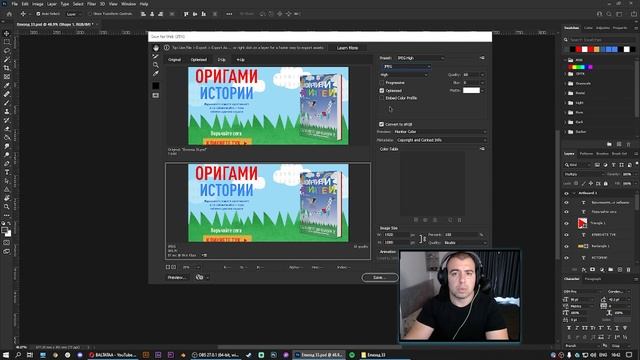Screen dimensions: 640x360
Task: Open the compression quality dropdown set to High
Action: point(404,75)
